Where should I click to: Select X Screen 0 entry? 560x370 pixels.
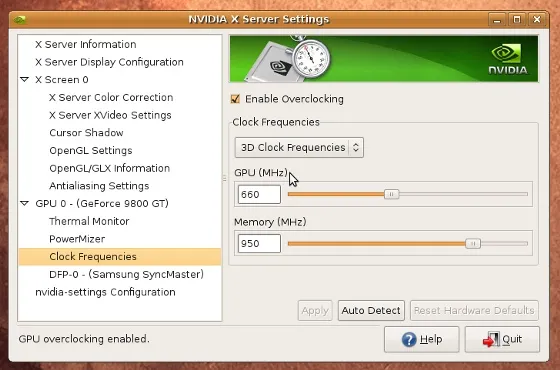click(62, 80)
